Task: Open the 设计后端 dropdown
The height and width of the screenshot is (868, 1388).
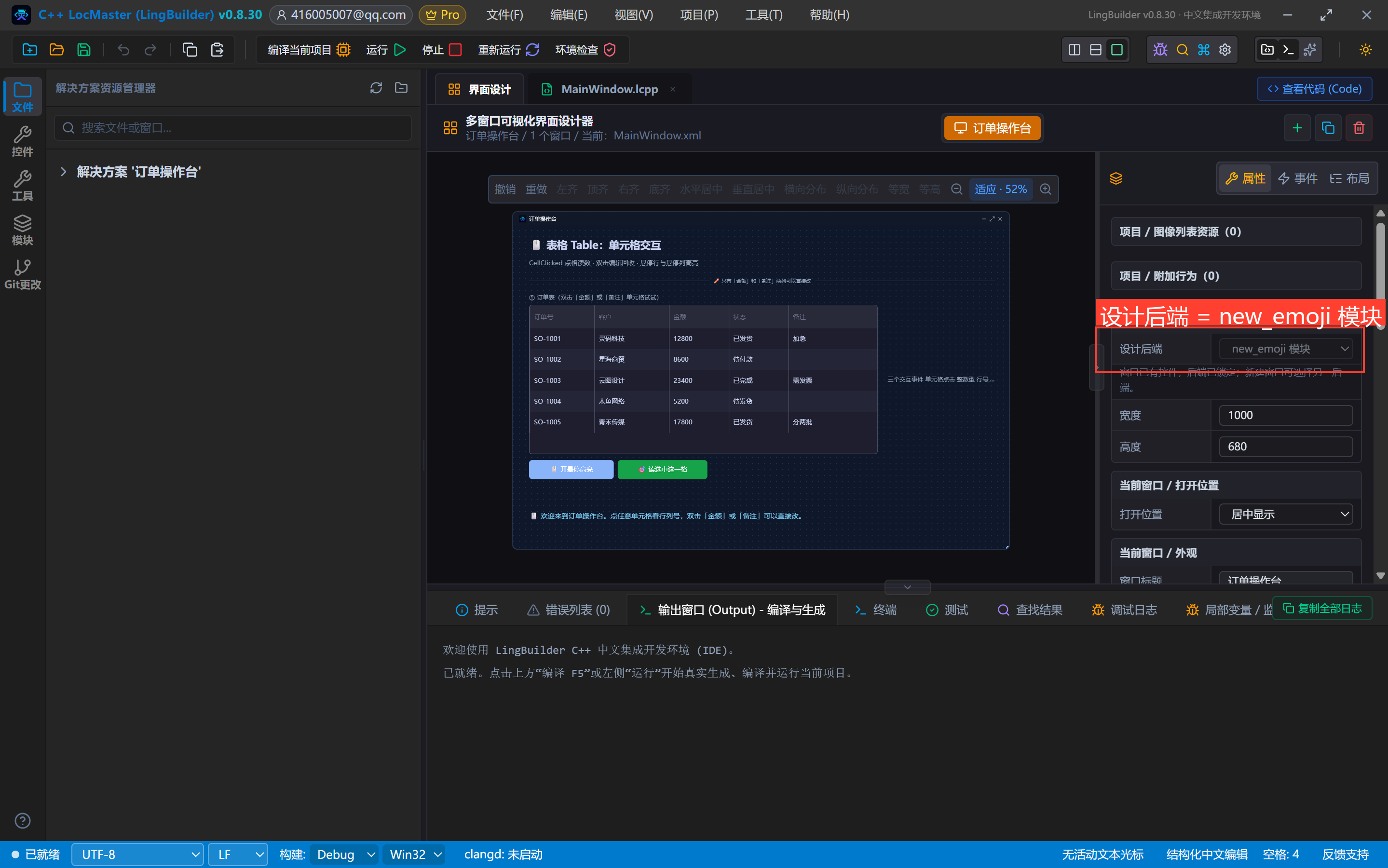Action: click(x=1286, y=349)
